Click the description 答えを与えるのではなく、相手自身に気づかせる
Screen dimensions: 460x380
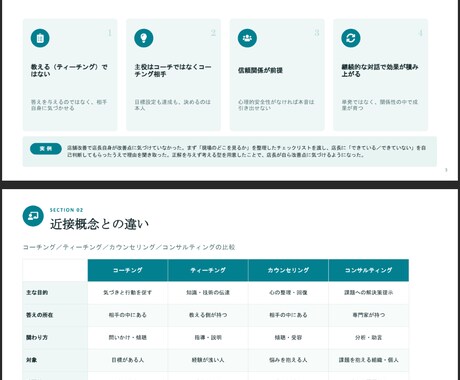69,105
